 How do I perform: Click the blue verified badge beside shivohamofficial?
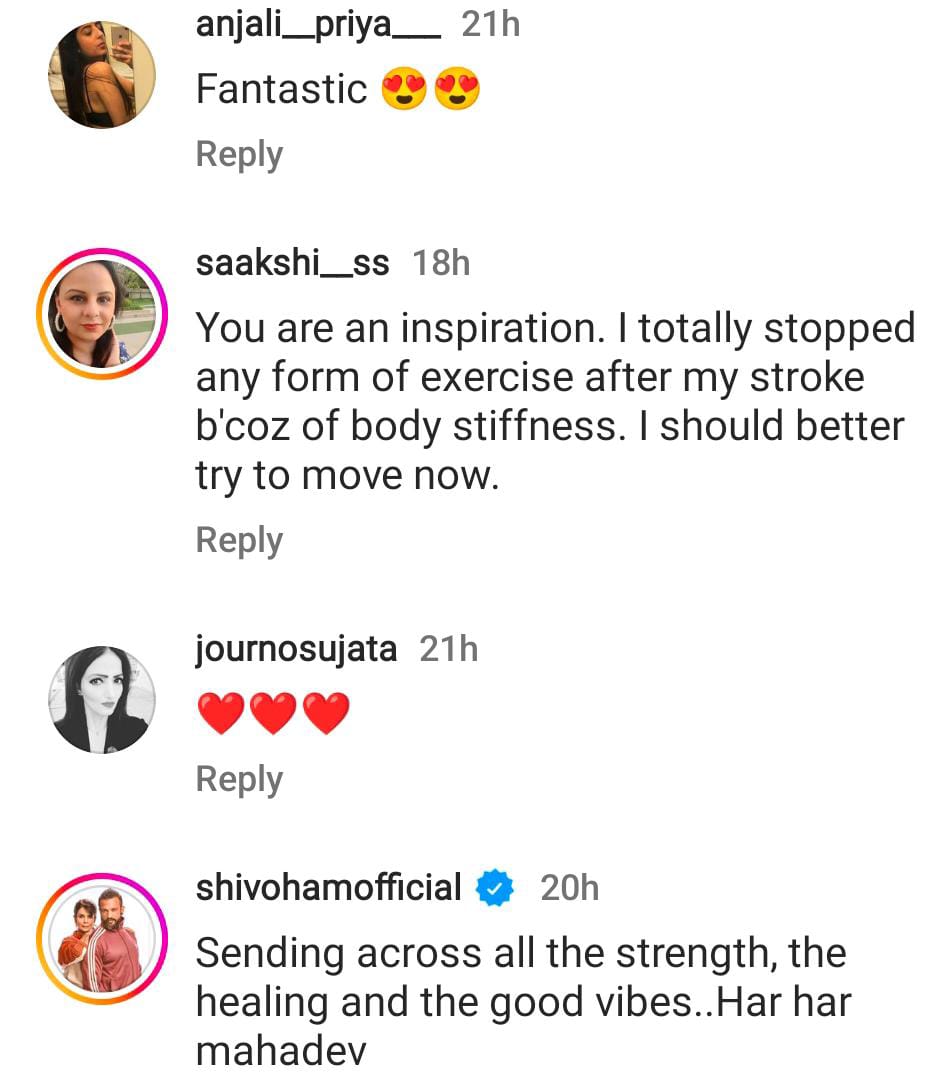[x=495, y=888]
